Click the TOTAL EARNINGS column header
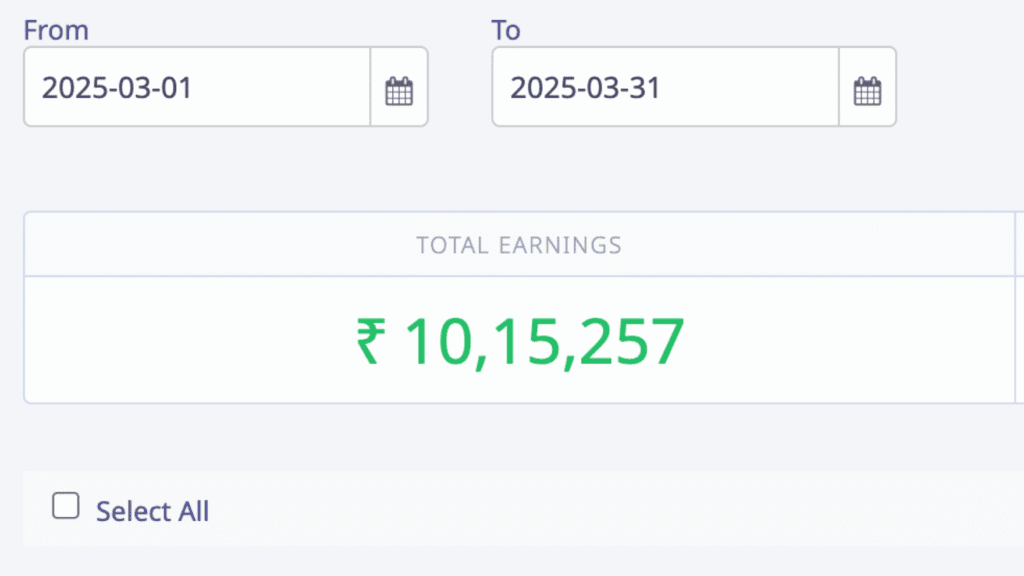This screenshot has width=1024, height=576. (519, 245)
